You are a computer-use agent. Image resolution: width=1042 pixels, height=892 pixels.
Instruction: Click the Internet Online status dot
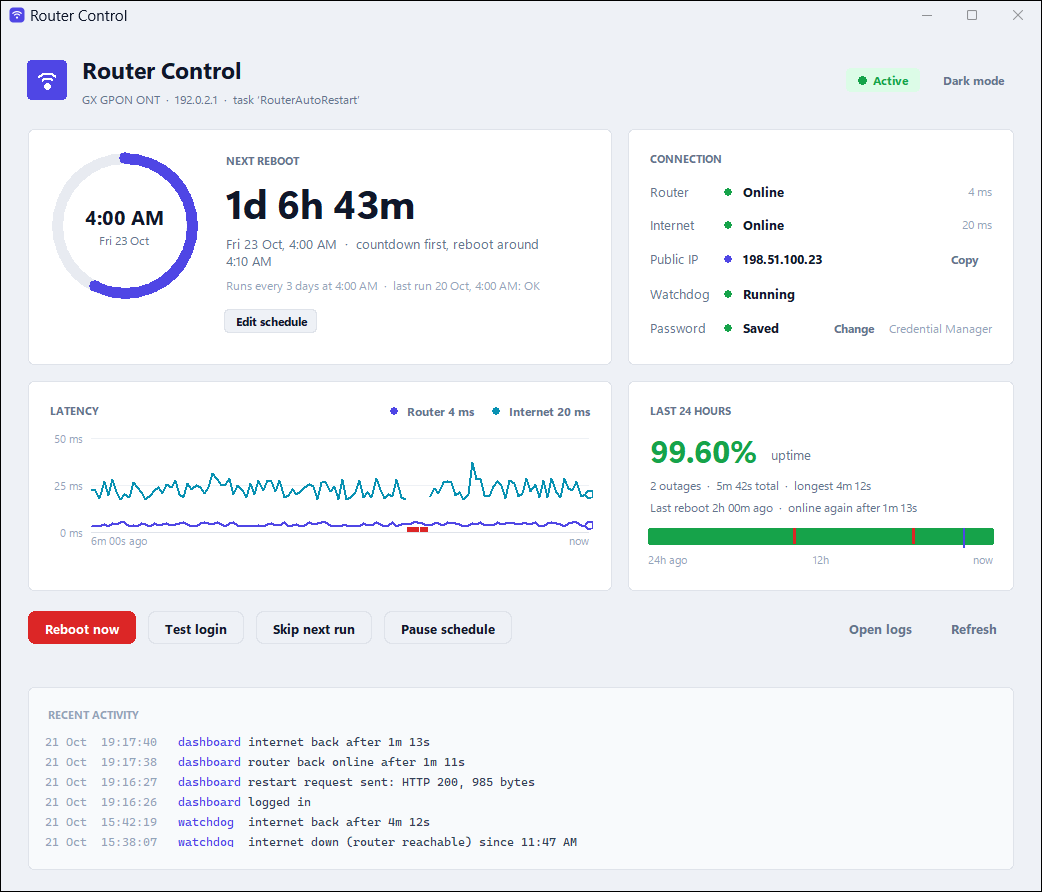pyautogui.click(x=728, y=225)
